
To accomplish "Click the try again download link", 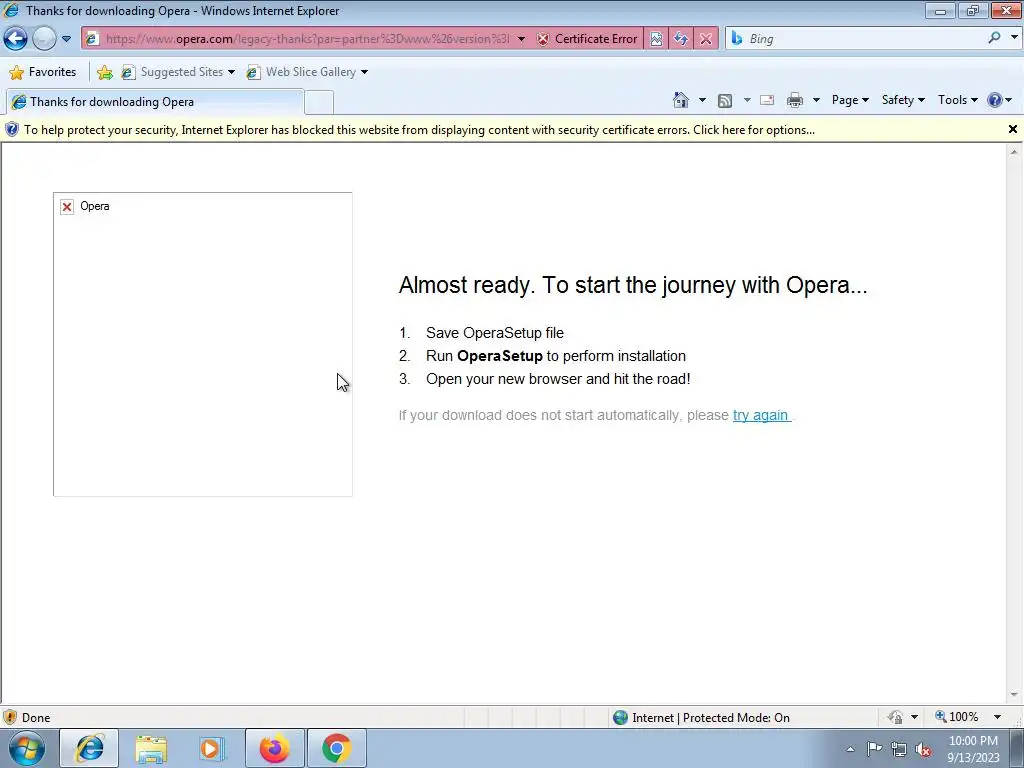I will pyautogui.click(x=761, y=415).
